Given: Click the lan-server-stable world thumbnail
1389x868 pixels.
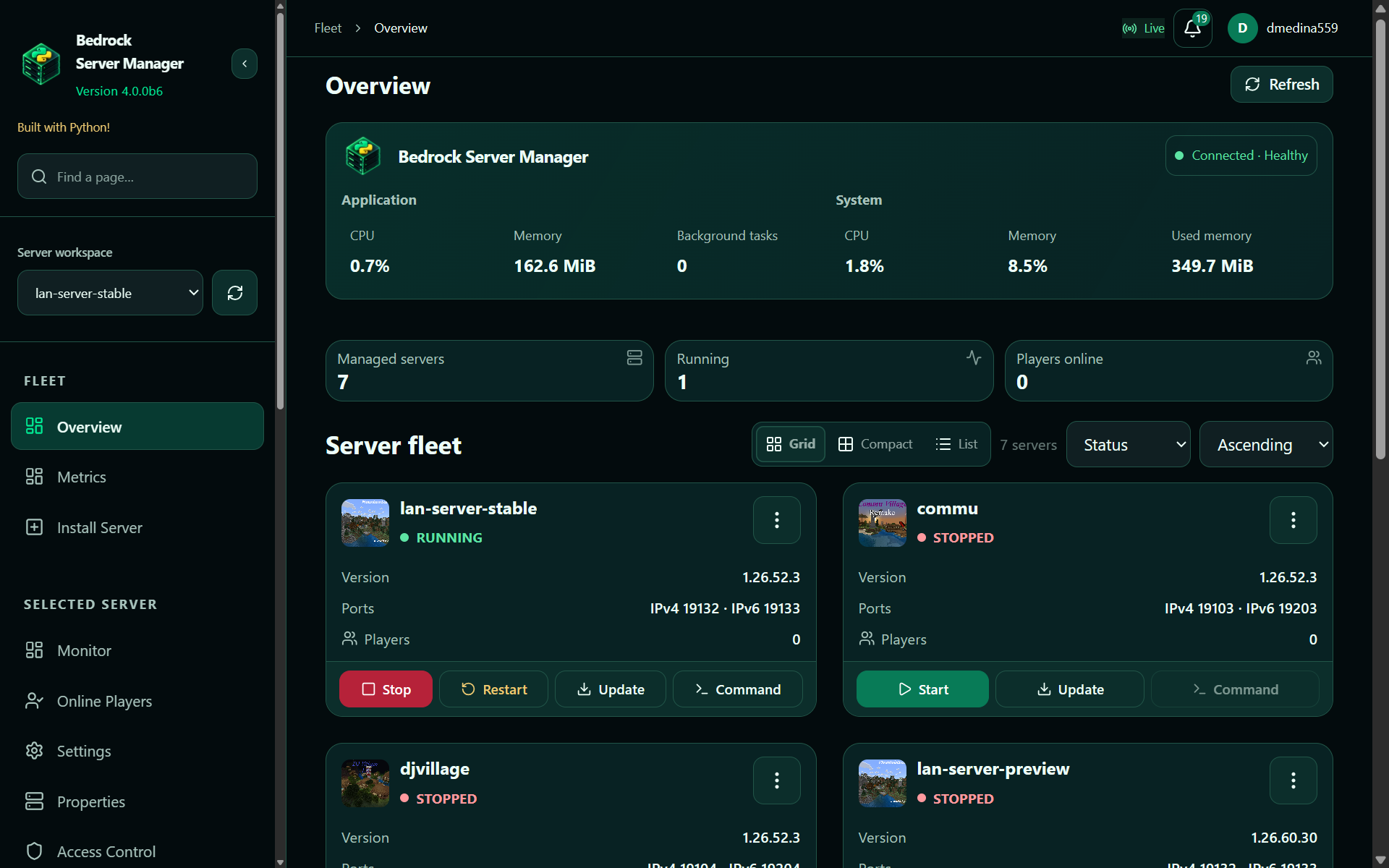Looking at the screenshot, I should [365, 523].
